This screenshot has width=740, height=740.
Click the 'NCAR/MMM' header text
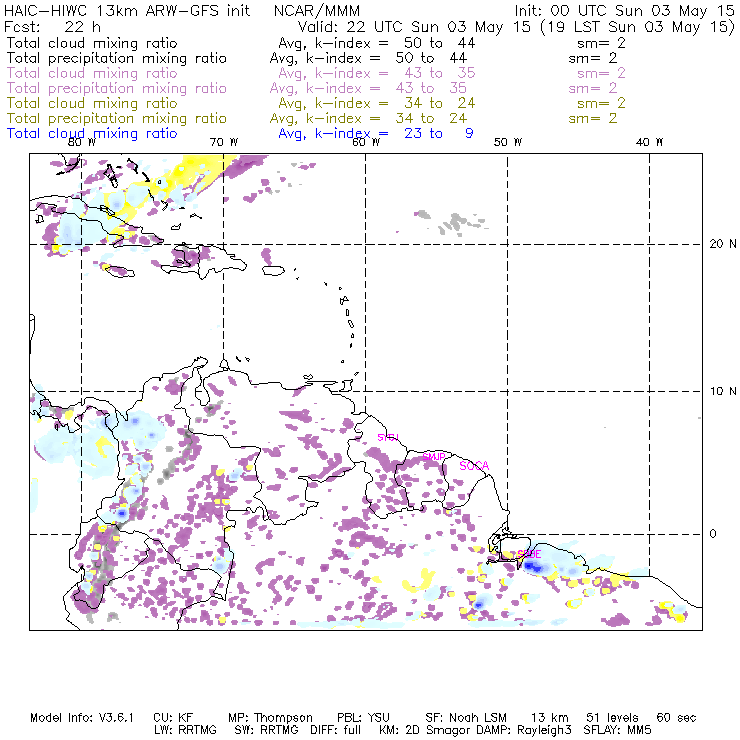tap(317, 10)
